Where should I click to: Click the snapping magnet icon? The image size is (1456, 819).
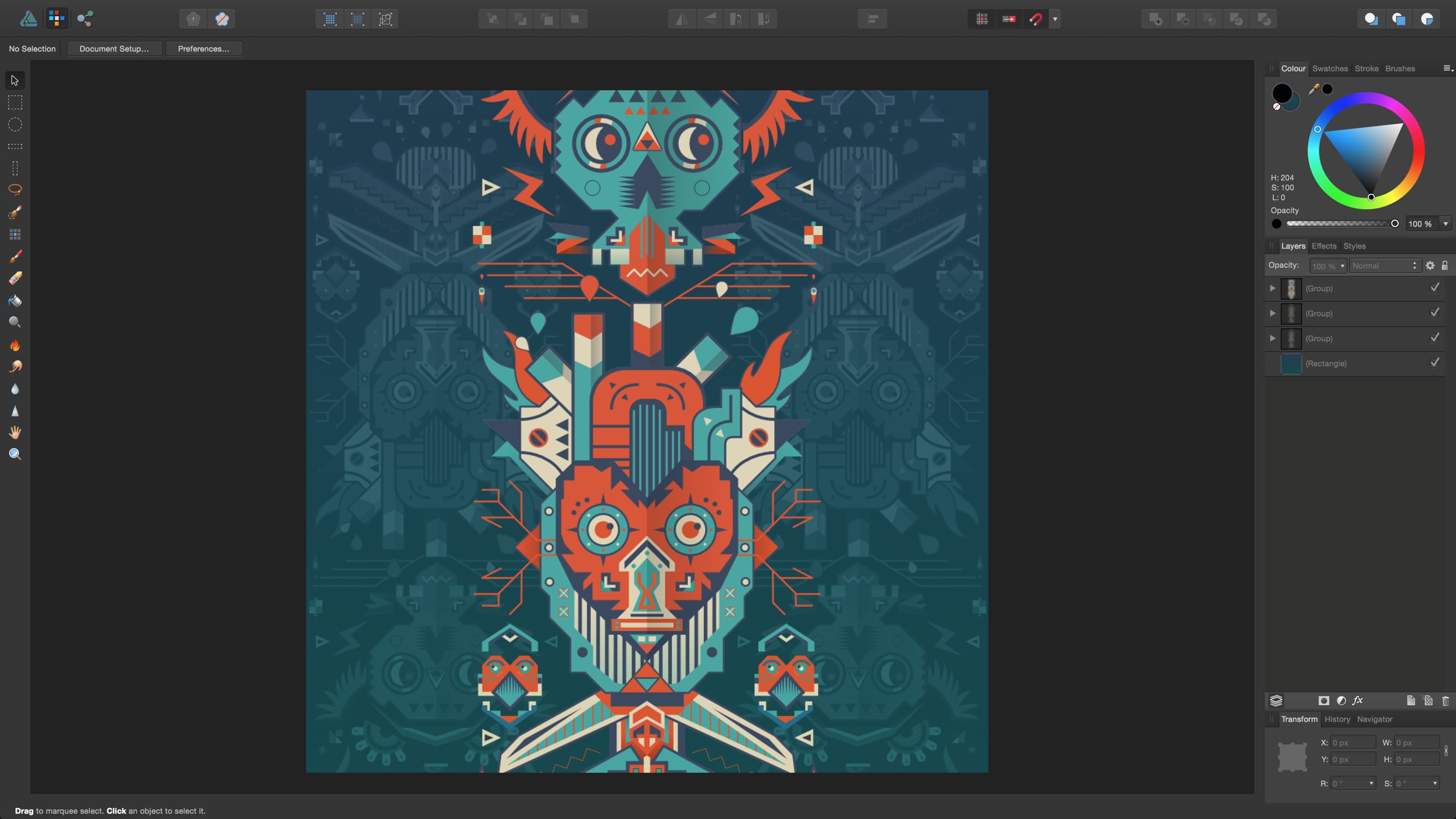tap(1036, 19)
